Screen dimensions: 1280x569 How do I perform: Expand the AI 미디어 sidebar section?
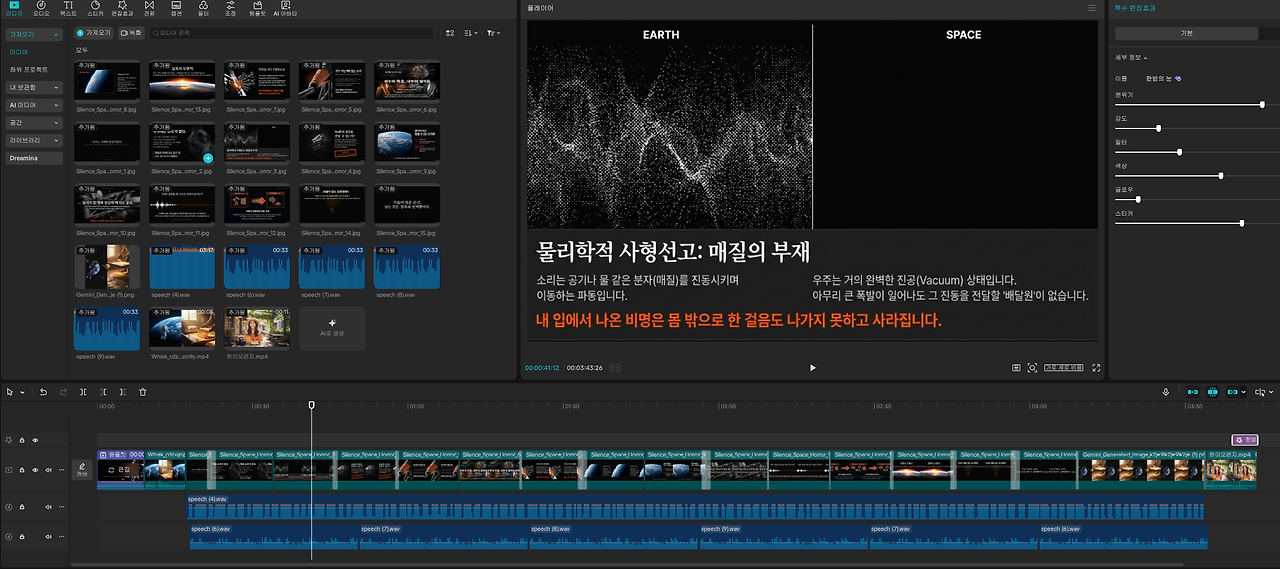tap(34, 104)
